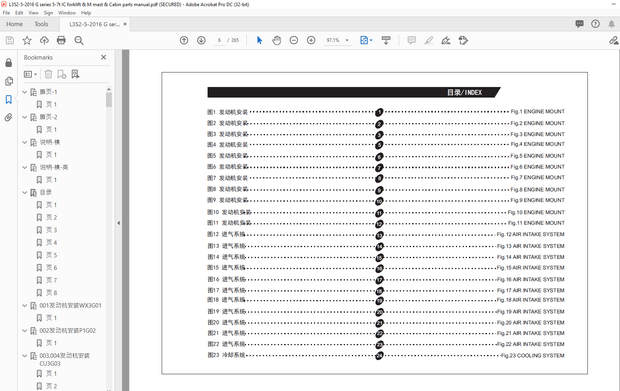The height and width of the screenshot is (391, 620).
Task: Go to next page arrow
Action: (x=201, y=40)
